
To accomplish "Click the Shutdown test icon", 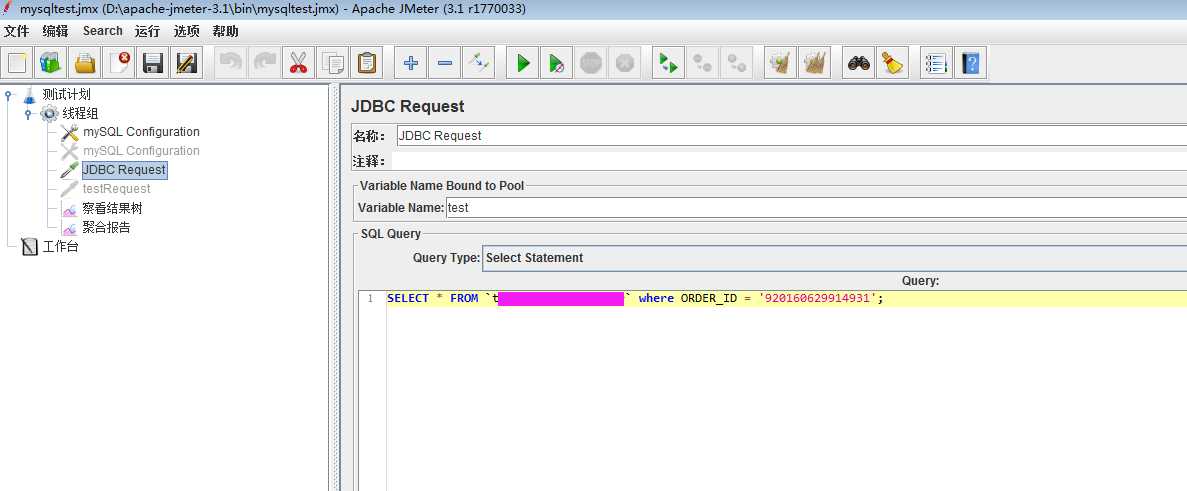I will [x=625, y=63].
